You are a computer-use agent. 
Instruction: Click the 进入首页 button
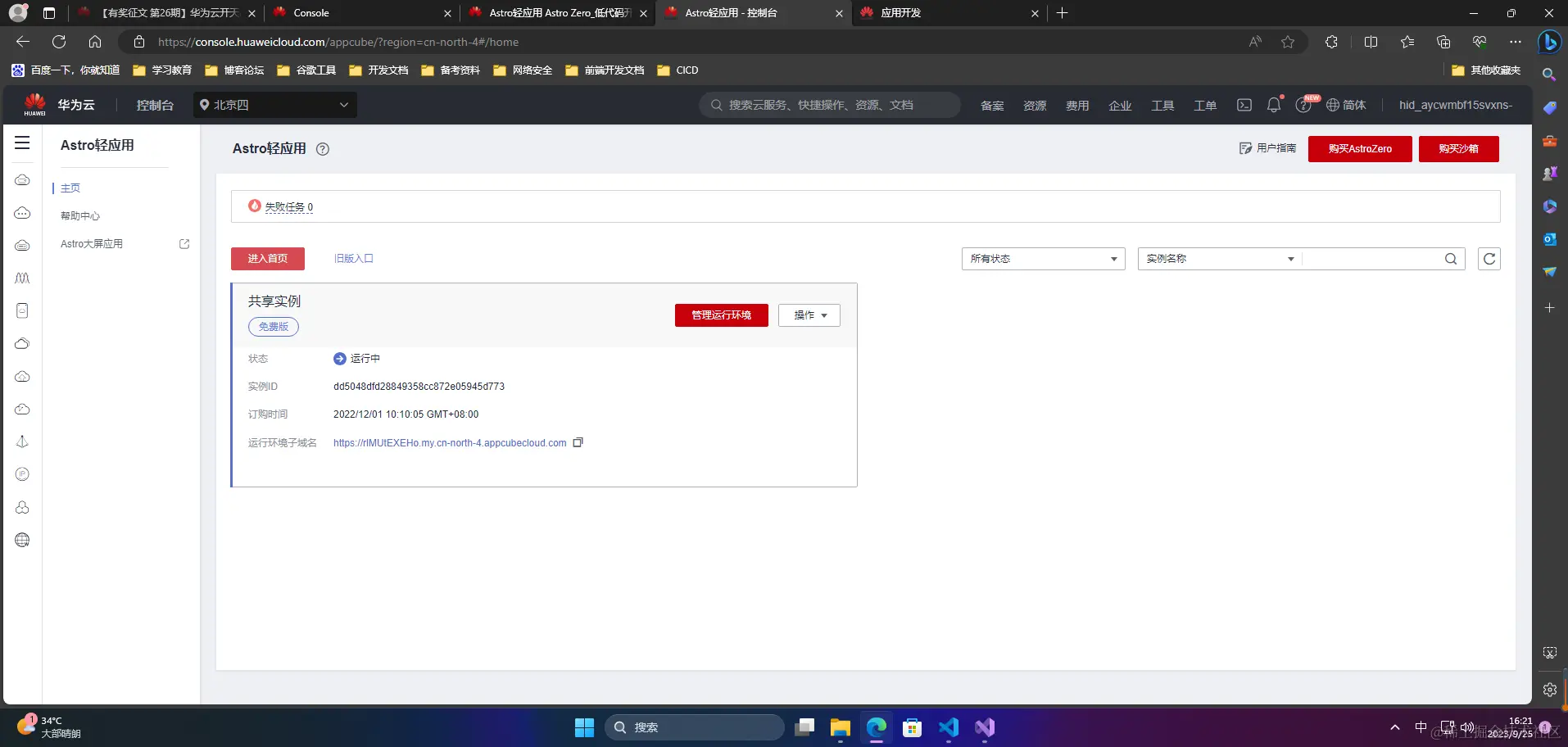pos(268,259)
